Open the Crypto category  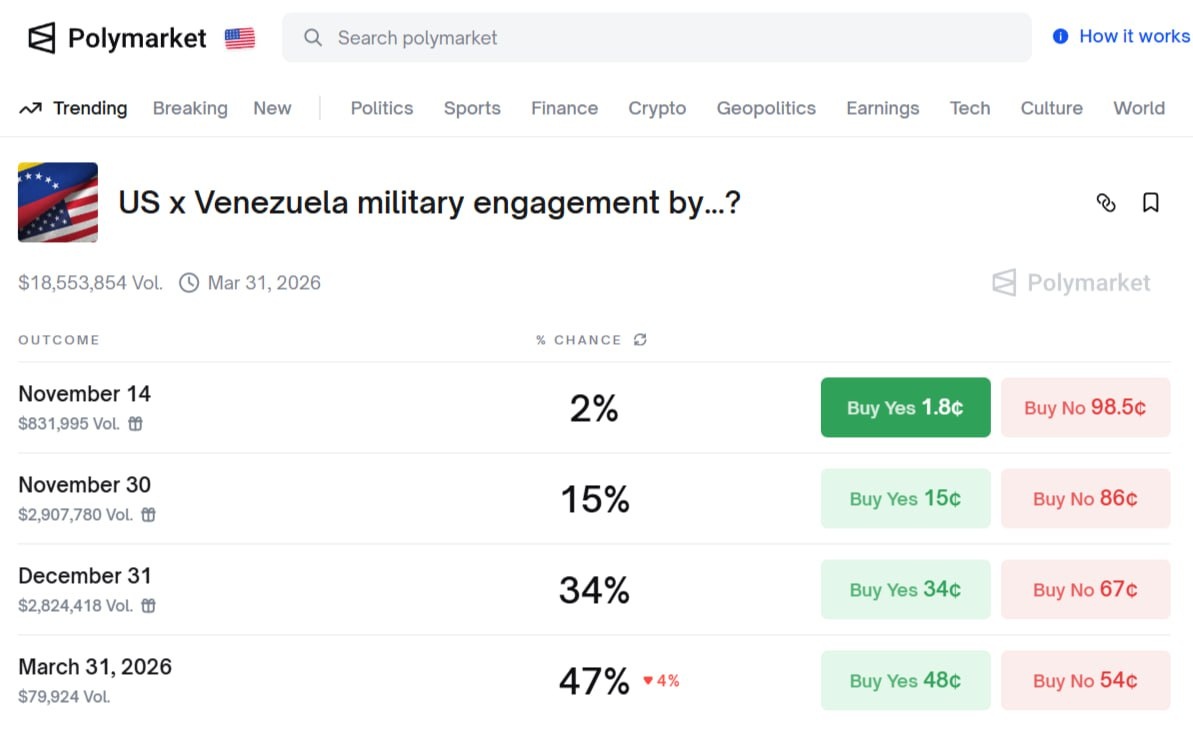(657, 108)
